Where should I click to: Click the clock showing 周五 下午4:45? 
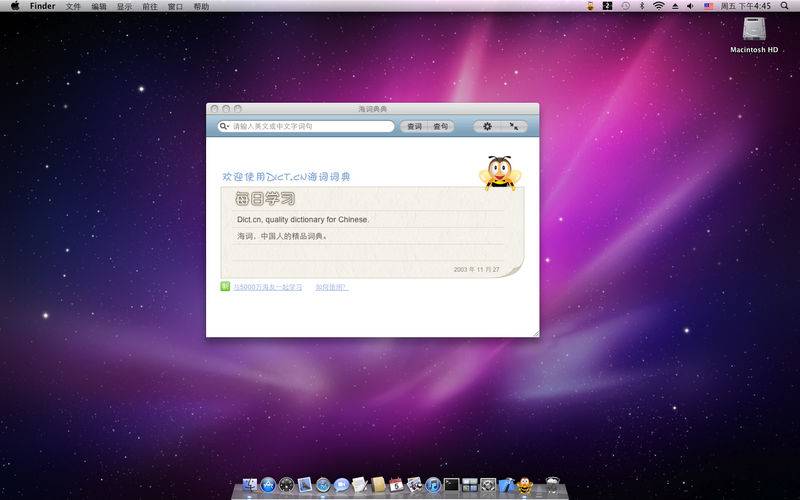(x=745, y=6)
